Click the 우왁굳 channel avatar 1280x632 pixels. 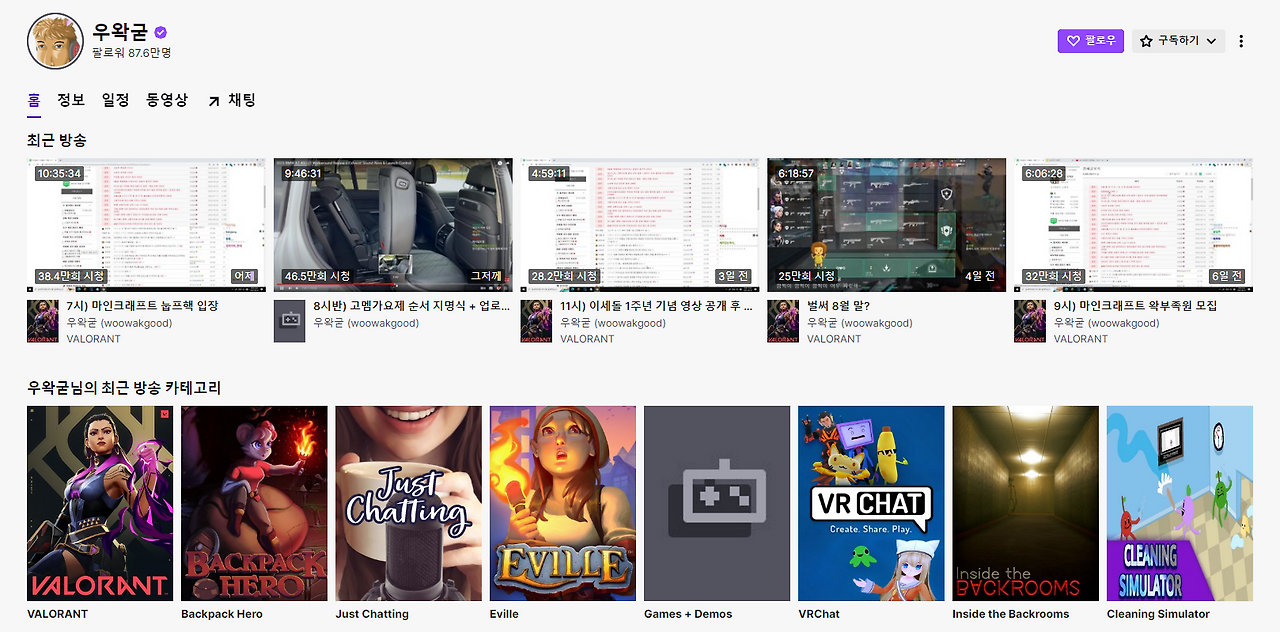click(x=55, y=41)
